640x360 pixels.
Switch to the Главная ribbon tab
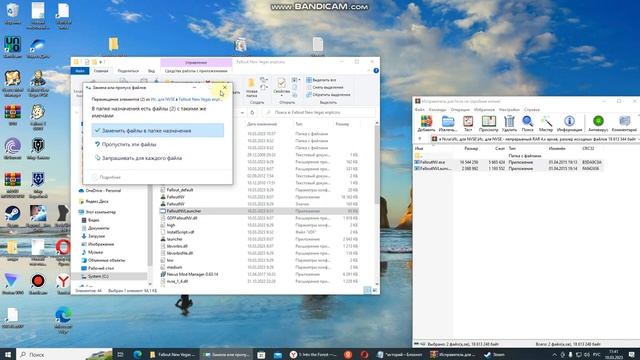(x=101, y=71)
